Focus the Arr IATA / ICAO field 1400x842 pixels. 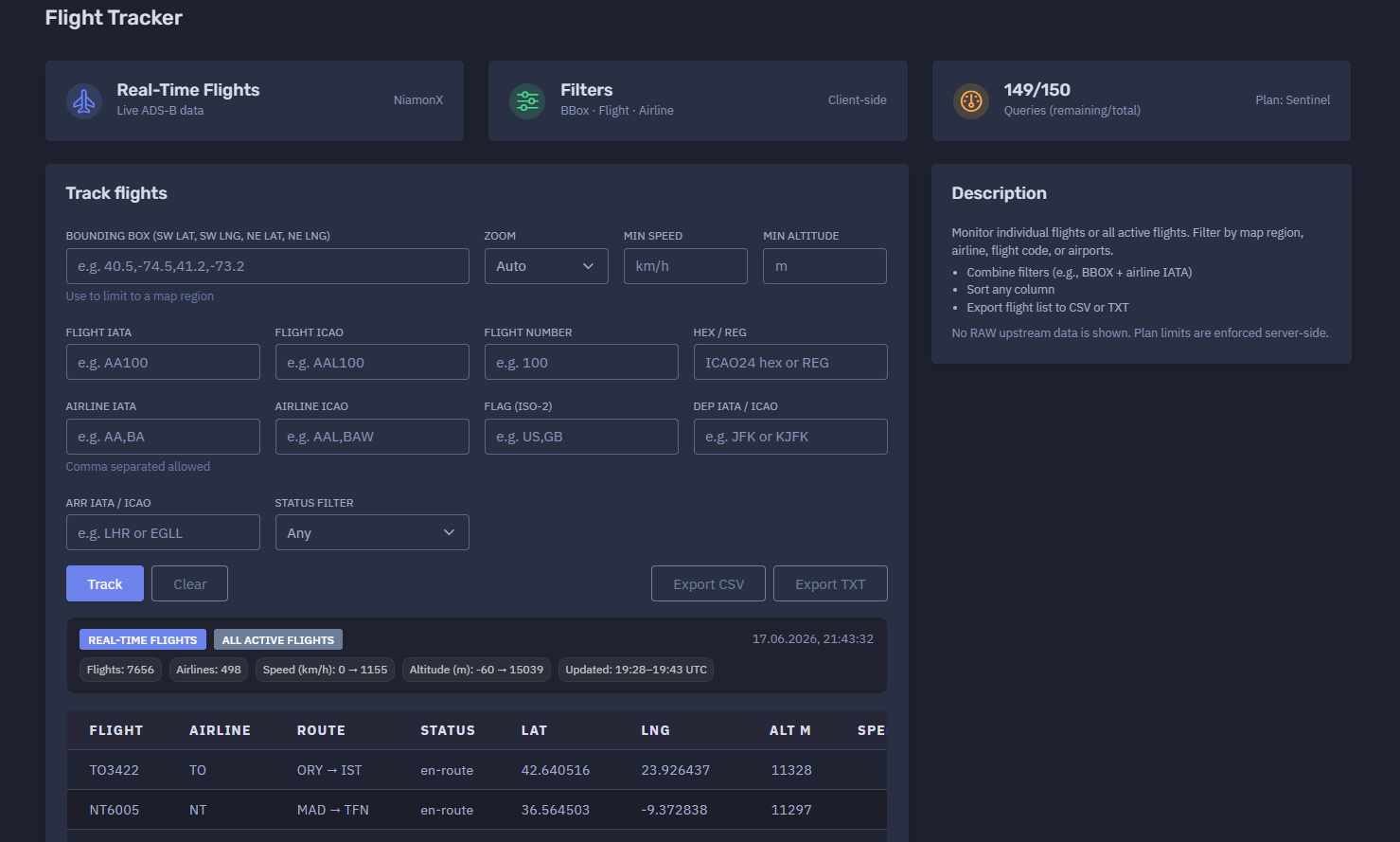163,532
